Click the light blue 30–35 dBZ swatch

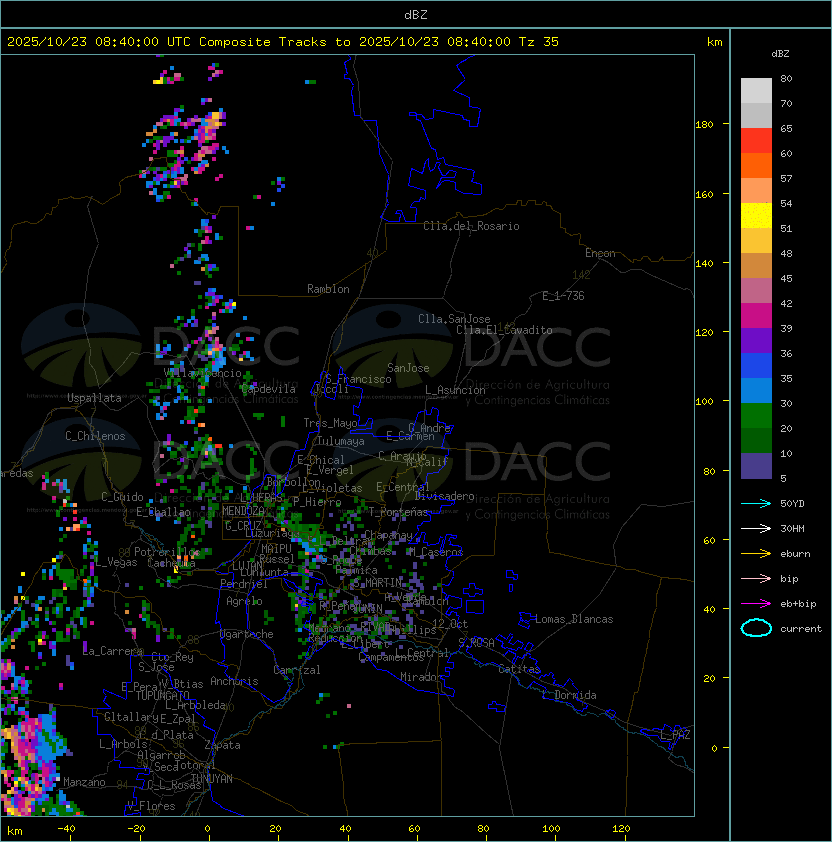point(756,390)
